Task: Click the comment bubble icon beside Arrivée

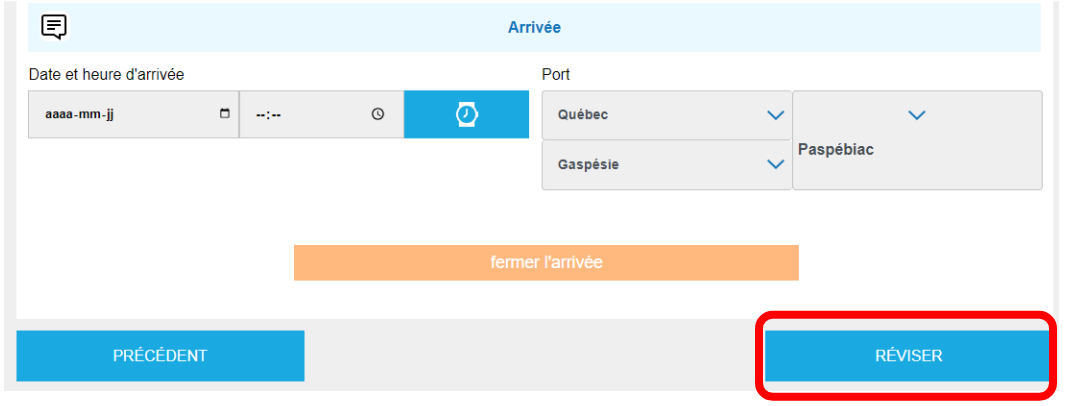Action: pyautogui.click(x=54, y=27)
